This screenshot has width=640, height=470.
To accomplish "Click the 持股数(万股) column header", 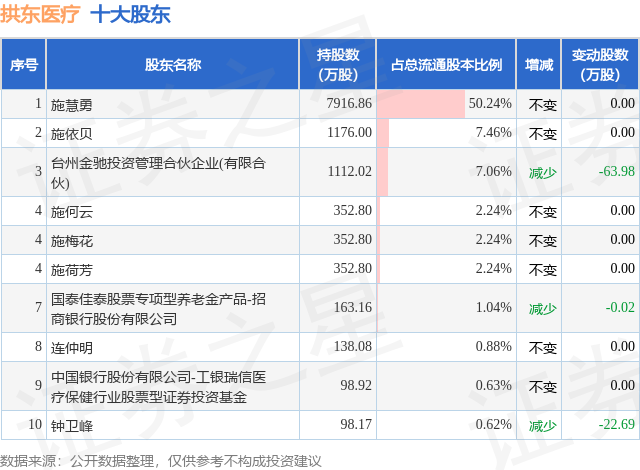I will pos(338,64).
